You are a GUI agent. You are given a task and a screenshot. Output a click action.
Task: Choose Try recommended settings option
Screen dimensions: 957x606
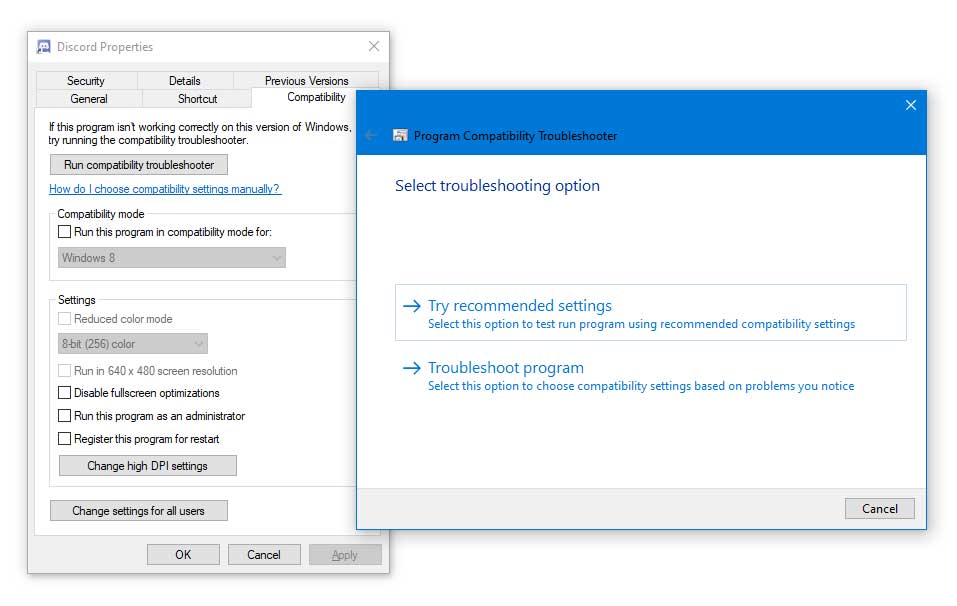pyautogui.click(x=651, y=312)
